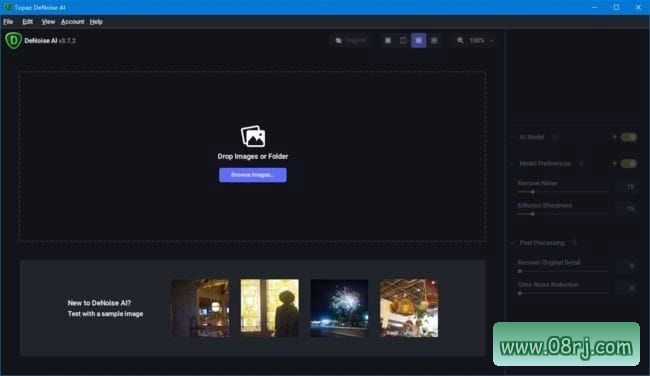Open the fireworks sample image
The width and height of the screenshot is (650, 376).
click(340, 308)
